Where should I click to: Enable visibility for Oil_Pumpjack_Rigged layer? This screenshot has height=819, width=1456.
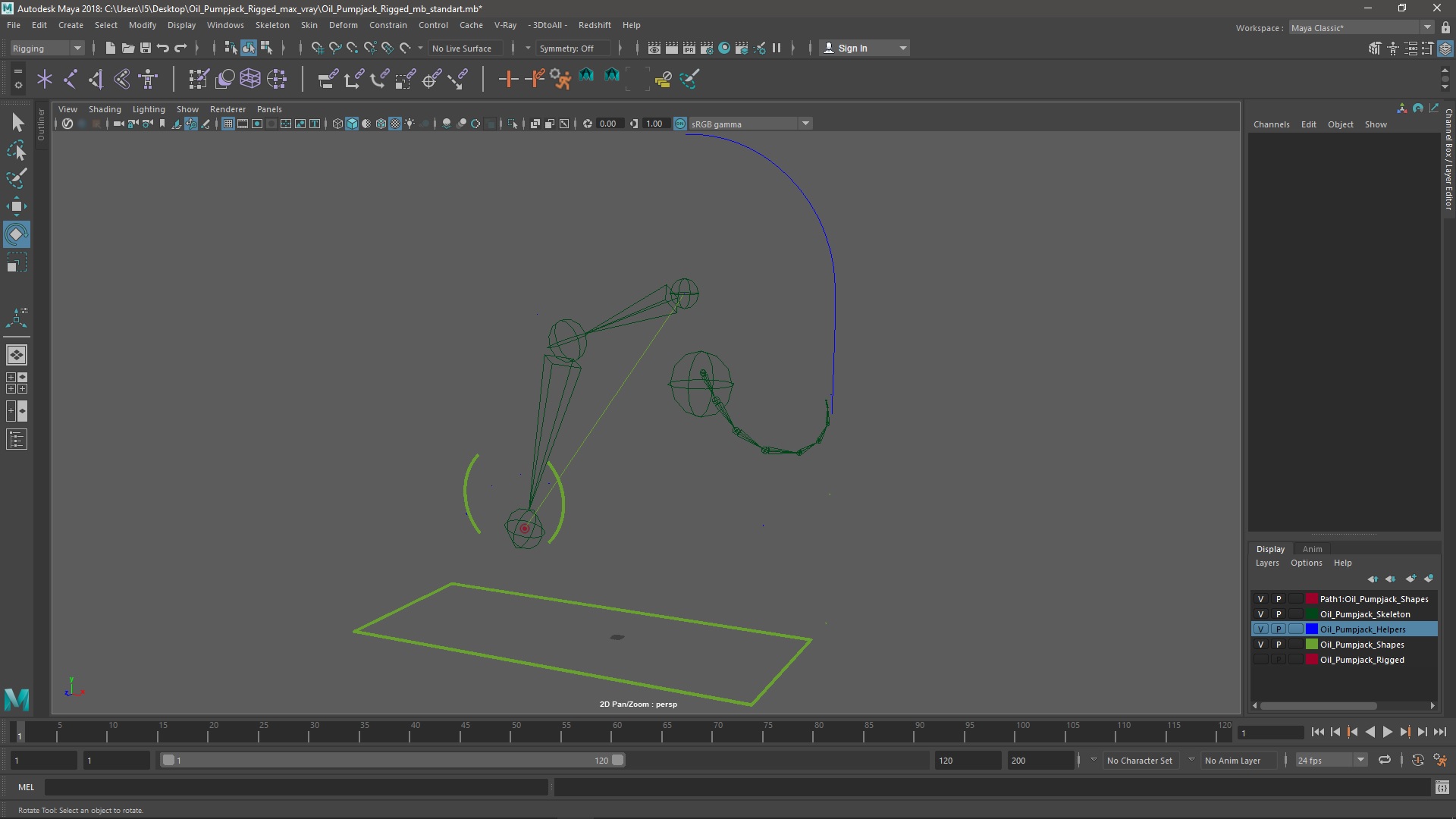click(x=1260, y=660)
